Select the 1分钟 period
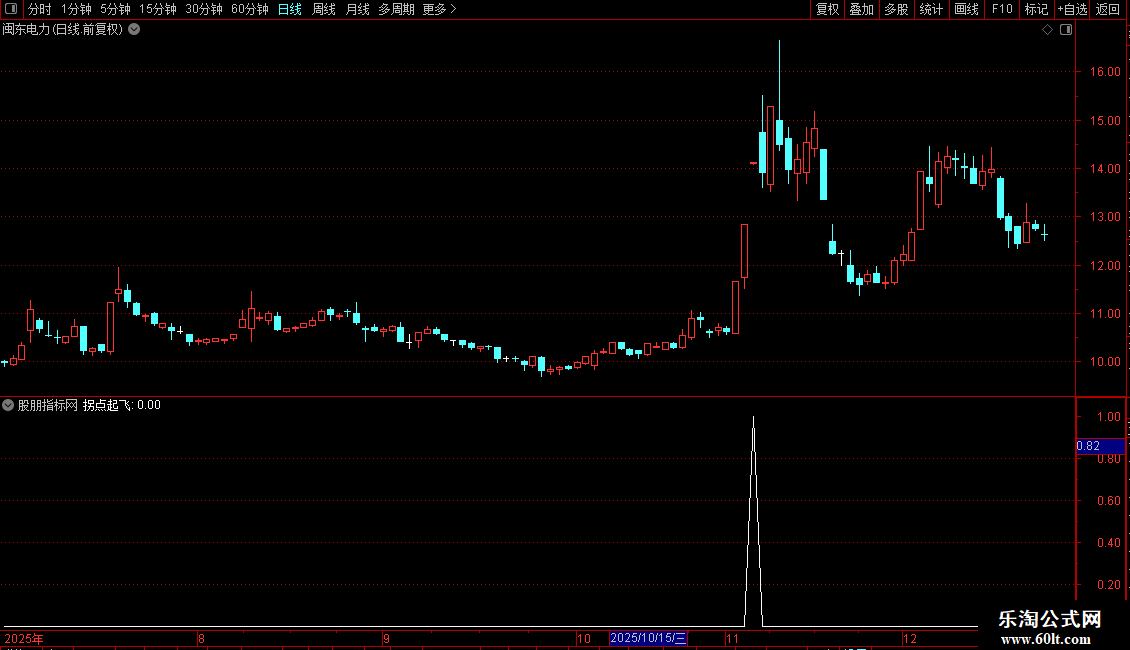This screenshot has height=650, width=1130. coord(76,9)
